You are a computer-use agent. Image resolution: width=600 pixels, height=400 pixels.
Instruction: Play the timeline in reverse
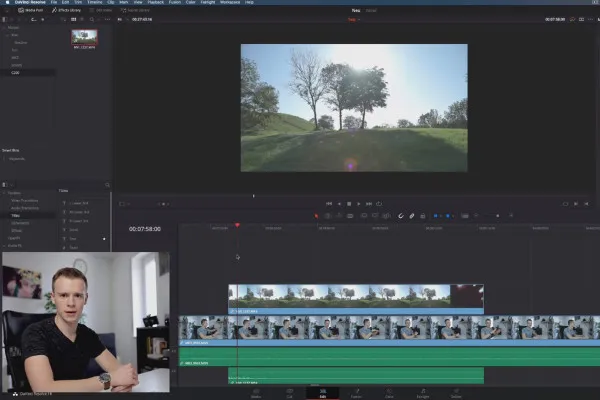point(339,204)
